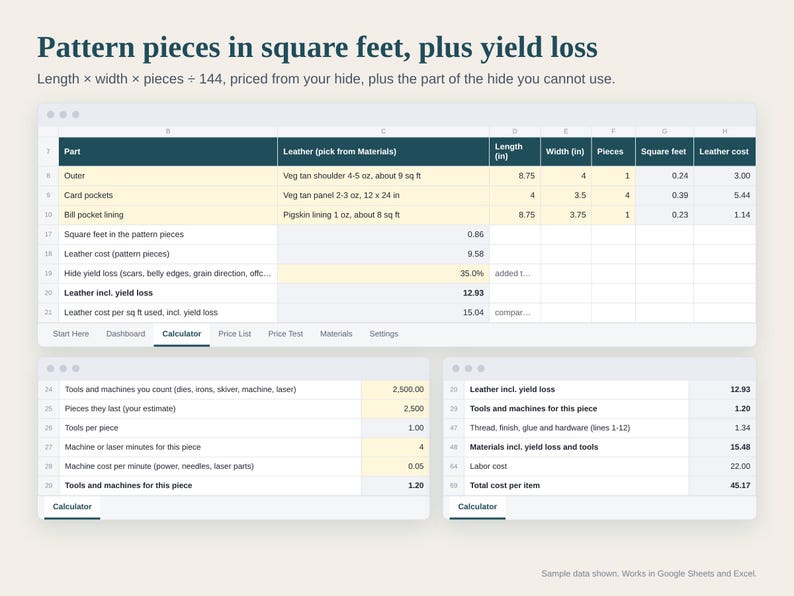Select the Leather (pick from Materials) header

(383, 151)
